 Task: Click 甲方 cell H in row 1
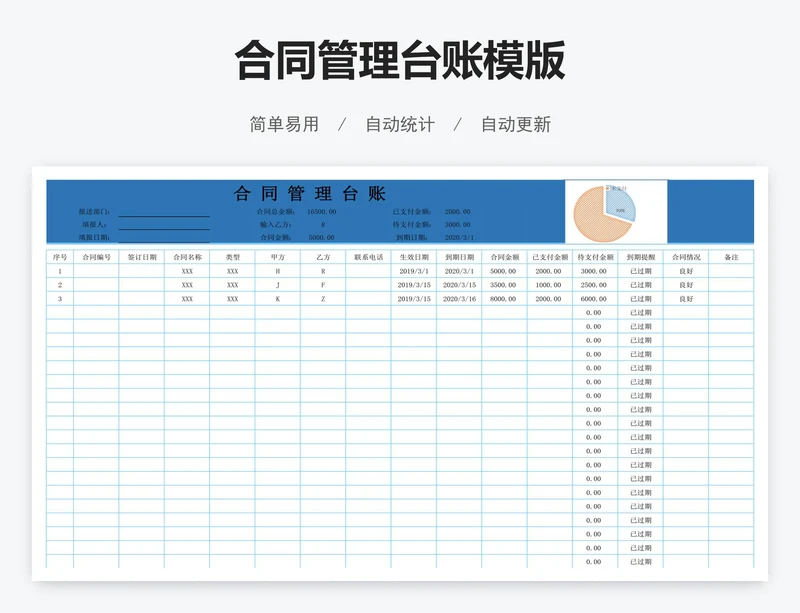(x=278, y=271)
